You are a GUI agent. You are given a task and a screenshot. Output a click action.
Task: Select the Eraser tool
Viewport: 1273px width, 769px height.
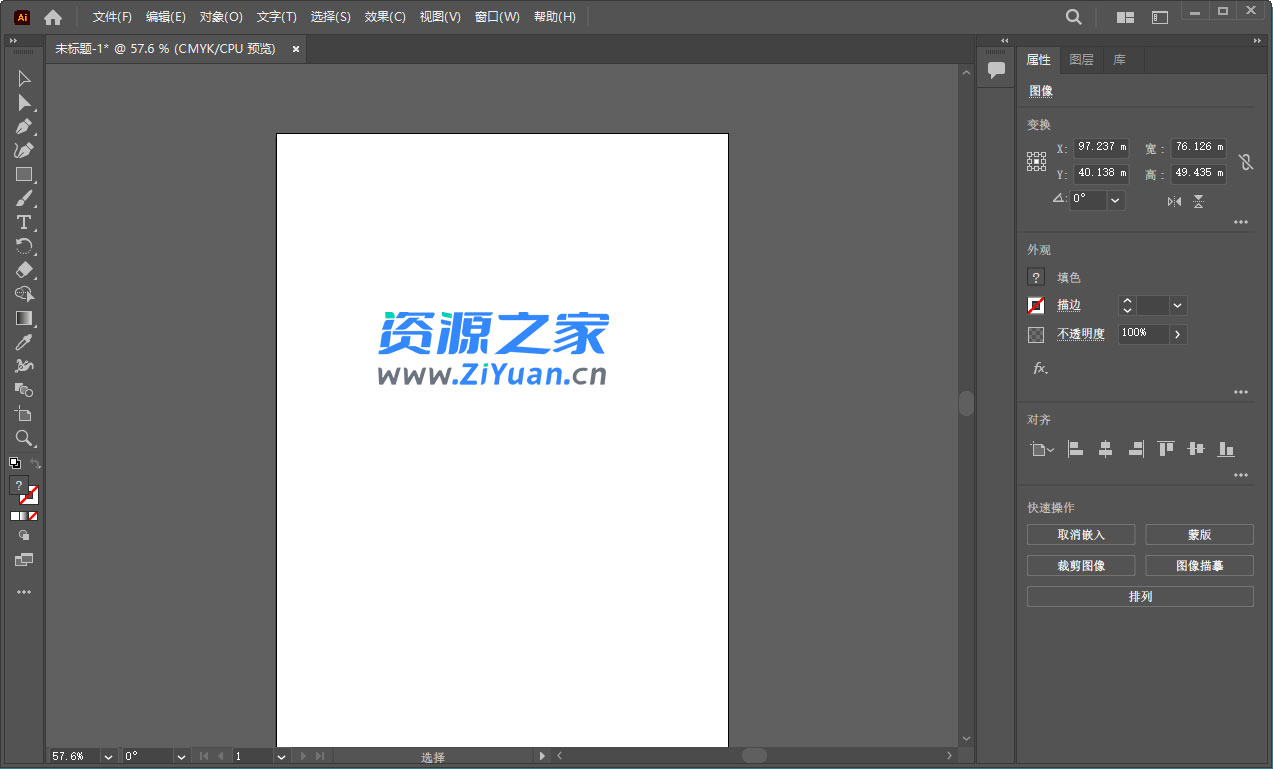click(x=23, y=270)
